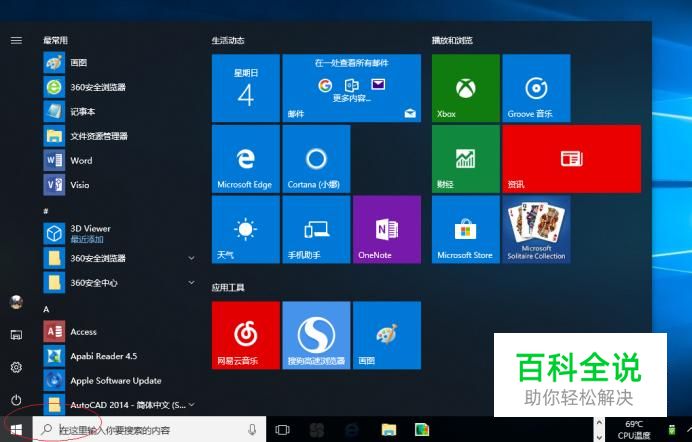This screenshot has height=442, width=692.
Task: Open the Pictures shortcut in Start sidebar
Action: (16, 335)
